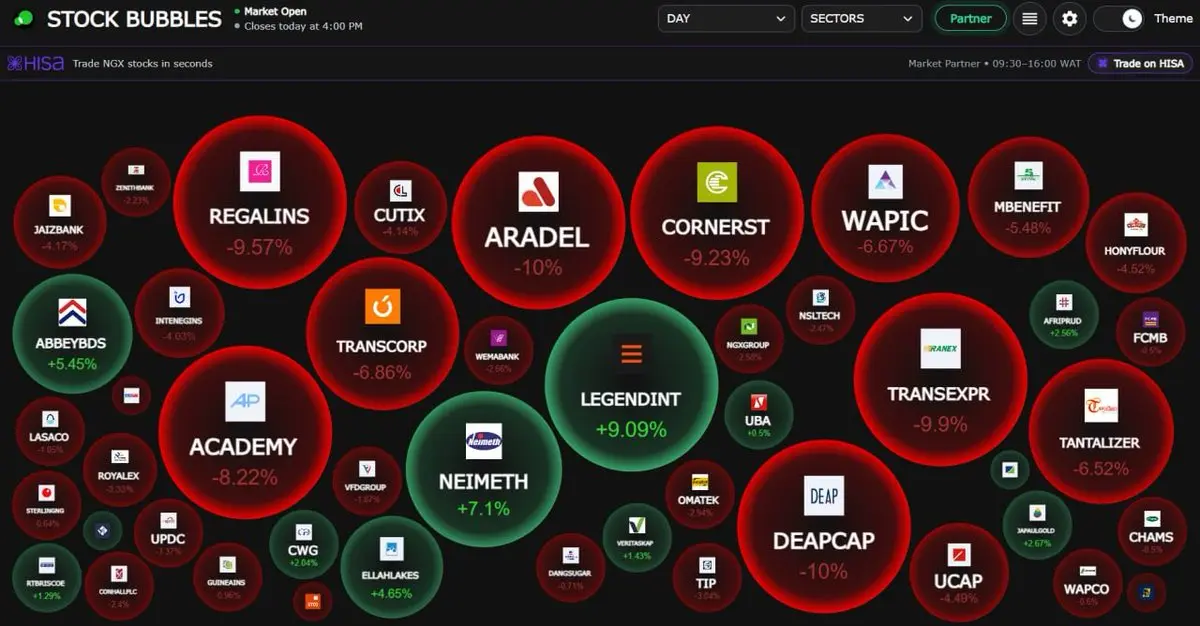Select the JAIZBANK bubble
Image resolution: width=1200 pixels, height=626 pixels.
coord(58,223)
